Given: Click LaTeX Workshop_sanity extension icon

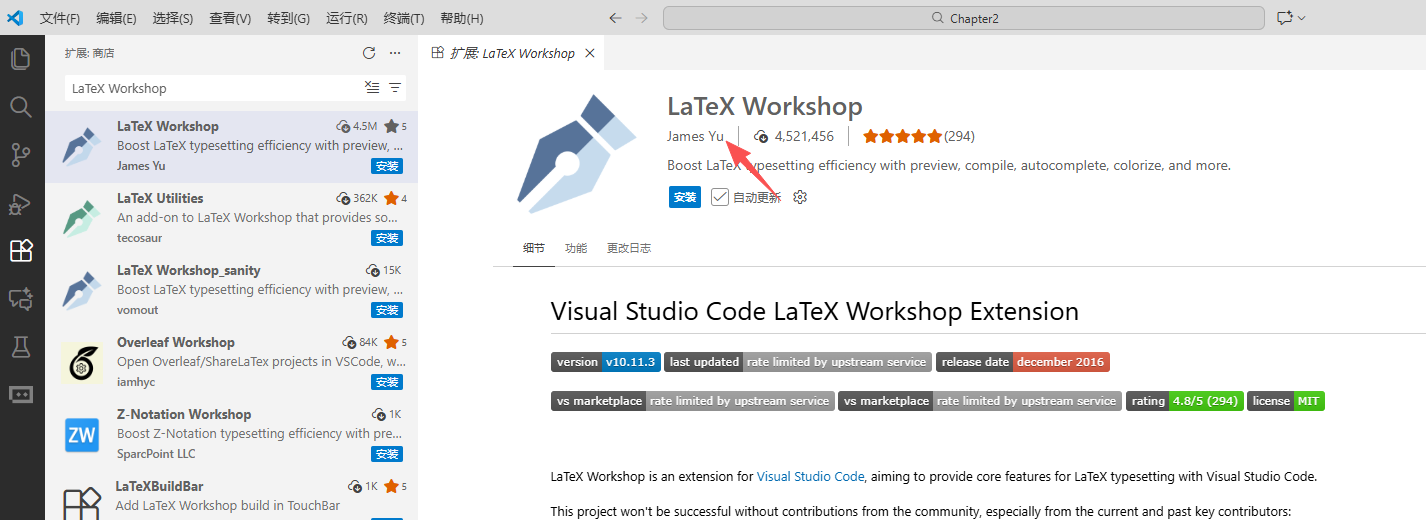Looking at the screenshot, I should point(82,291).
